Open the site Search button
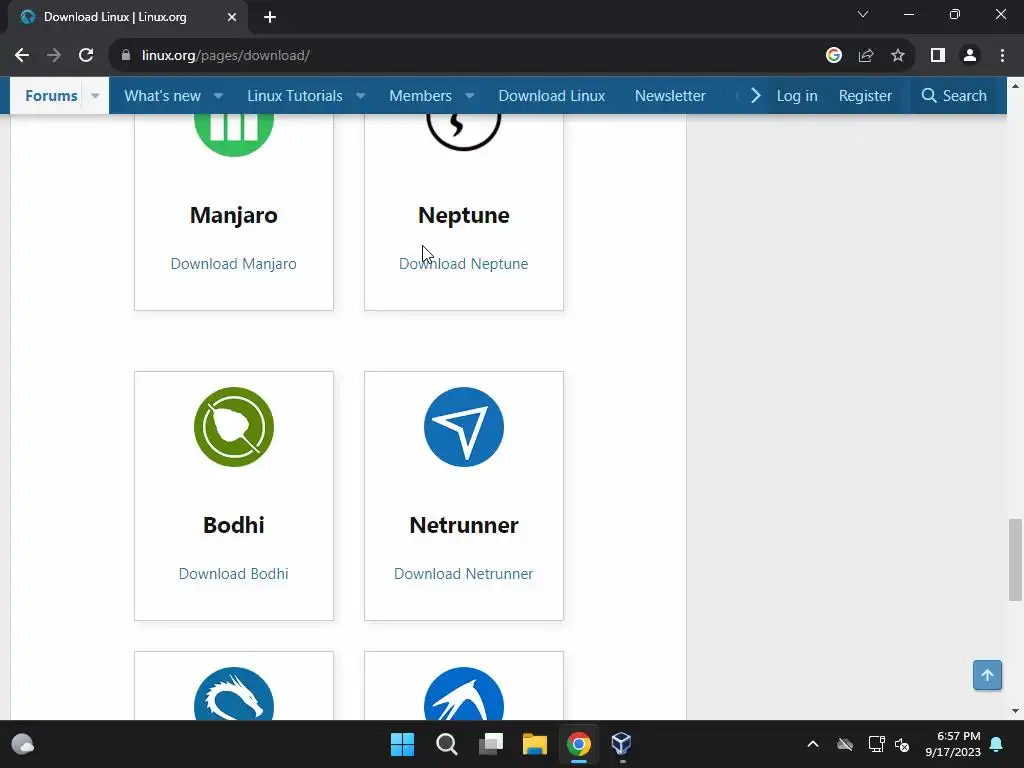The height and width of the screenshot is (768, 1024). [954, 96]
